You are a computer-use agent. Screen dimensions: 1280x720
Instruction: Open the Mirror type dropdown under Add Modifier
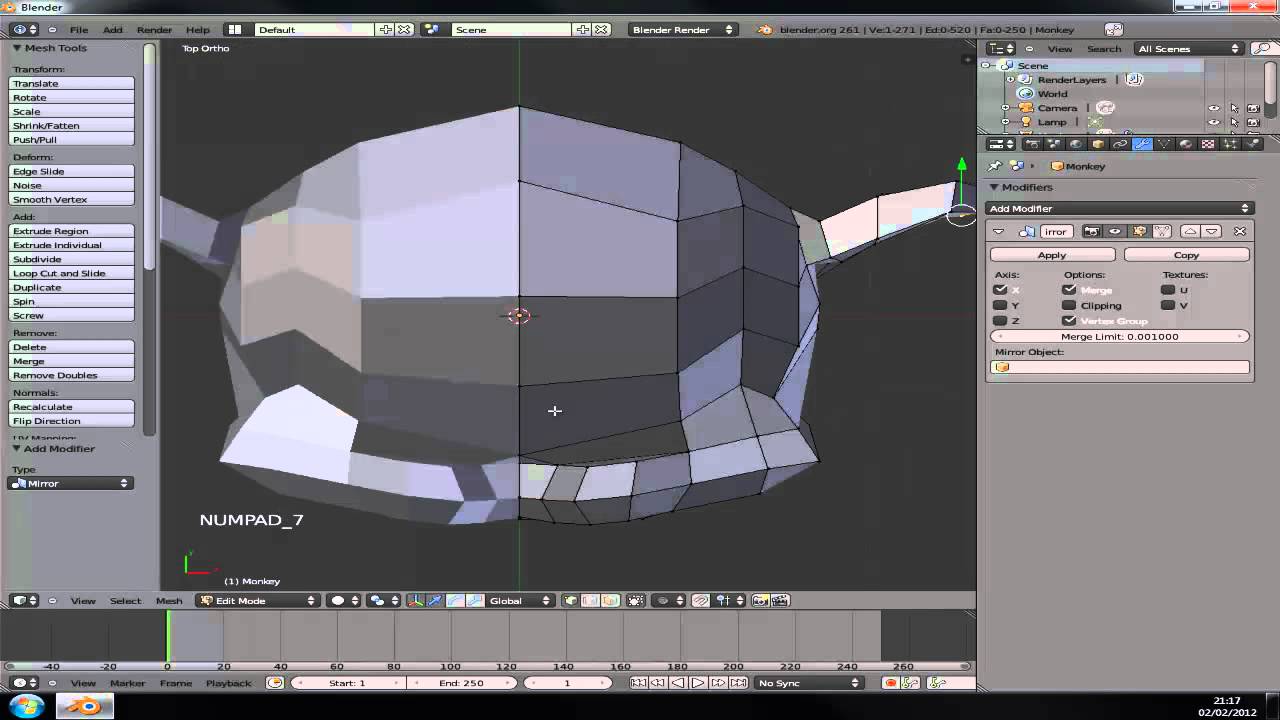70,483
